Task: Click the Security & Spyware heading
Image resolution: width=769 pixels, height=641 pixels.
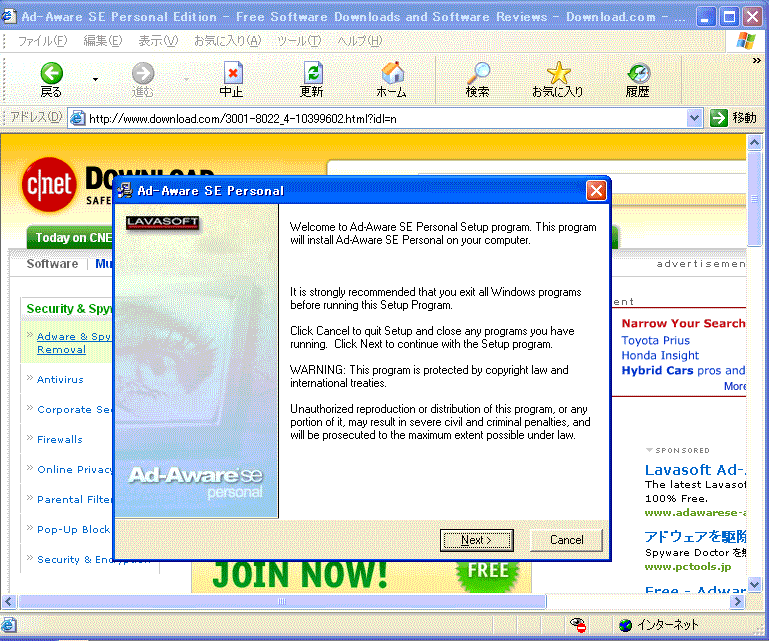Action: [69, 308]
